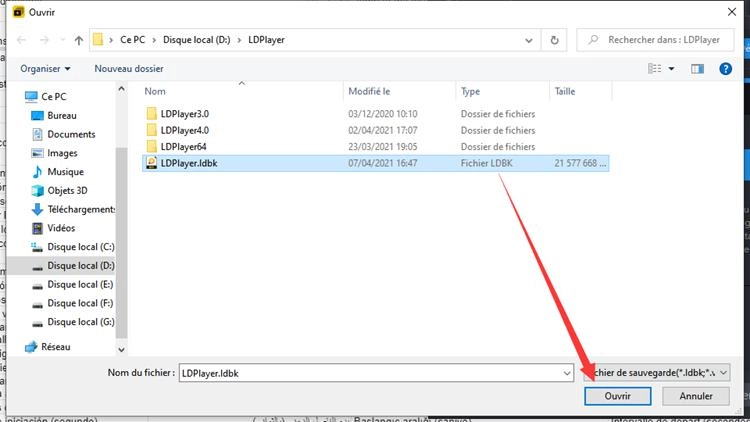Open view options dropdown arrow
Image resolution: width=750 pixels, height=422 pixels.
coord(672,69)
